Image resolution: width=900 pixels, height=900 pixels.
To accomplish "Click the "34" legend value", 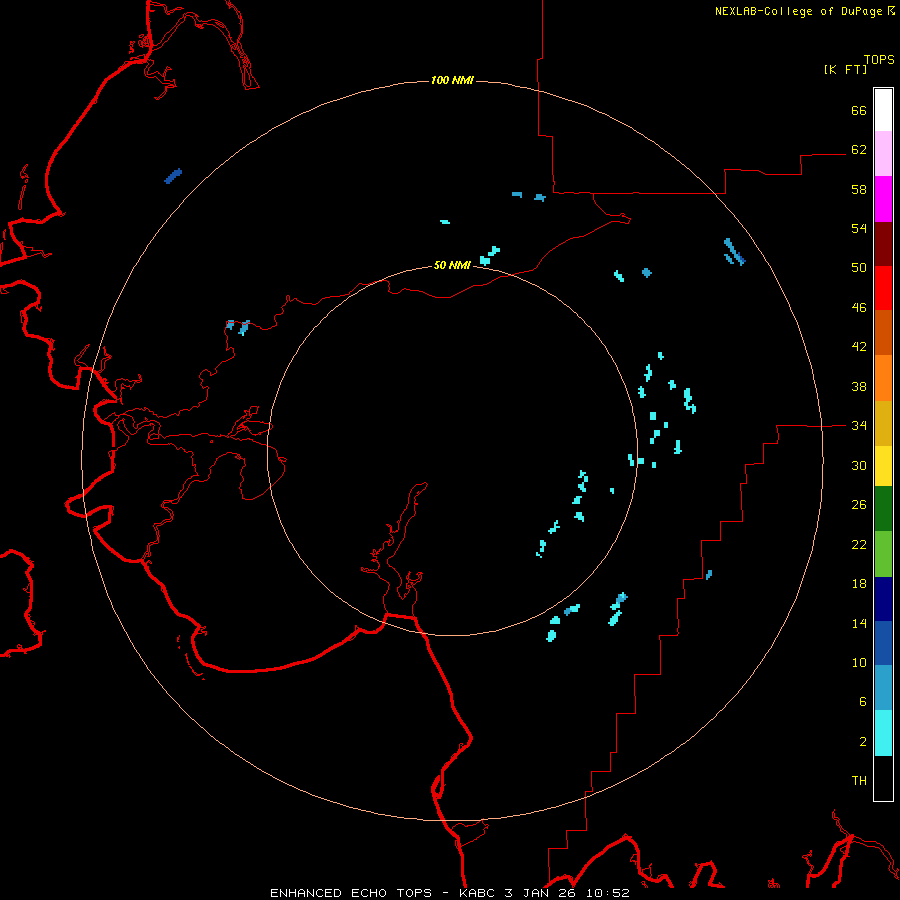I will coord(859,426).
